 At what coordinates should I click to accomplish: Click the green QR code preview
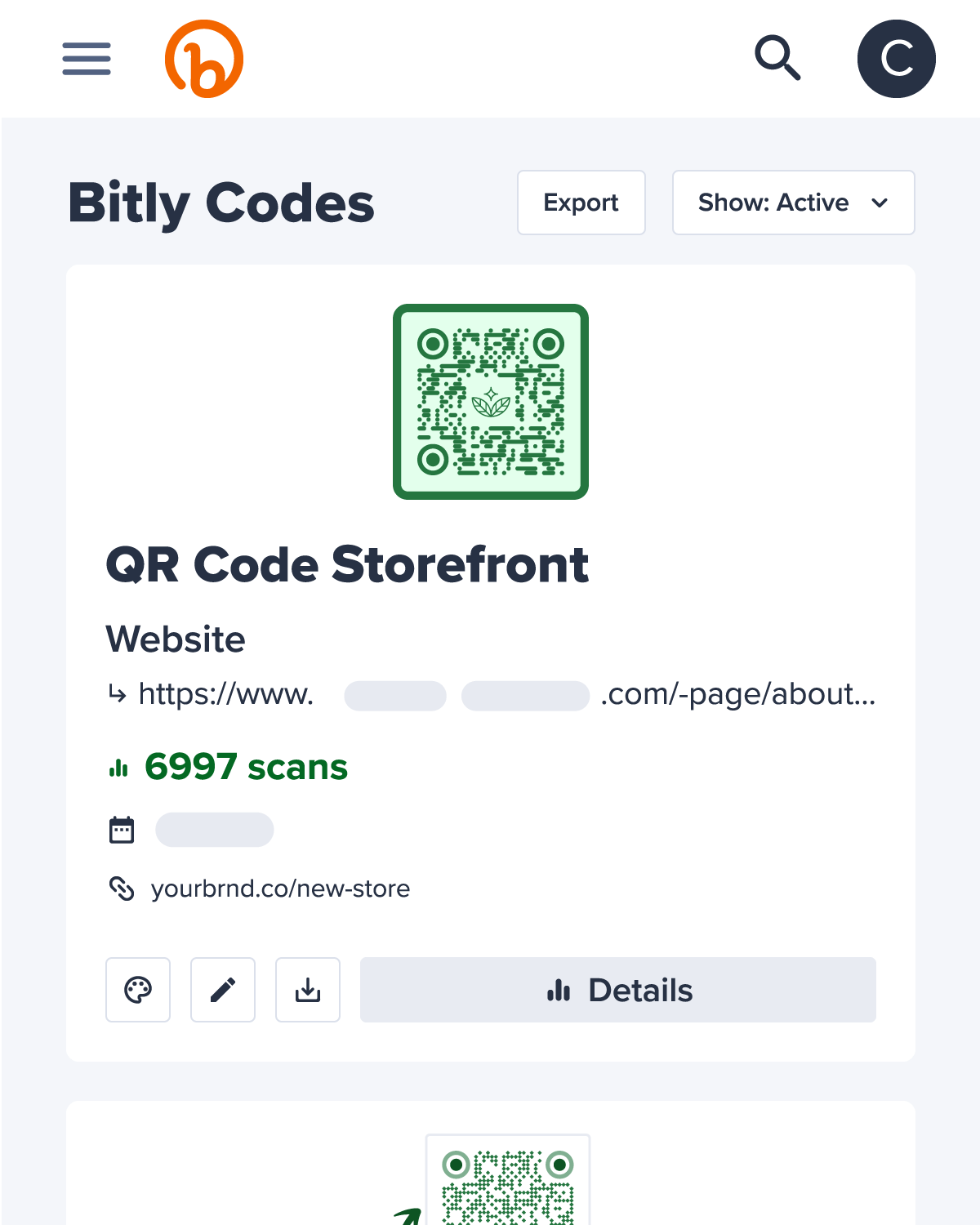point(490,400)
